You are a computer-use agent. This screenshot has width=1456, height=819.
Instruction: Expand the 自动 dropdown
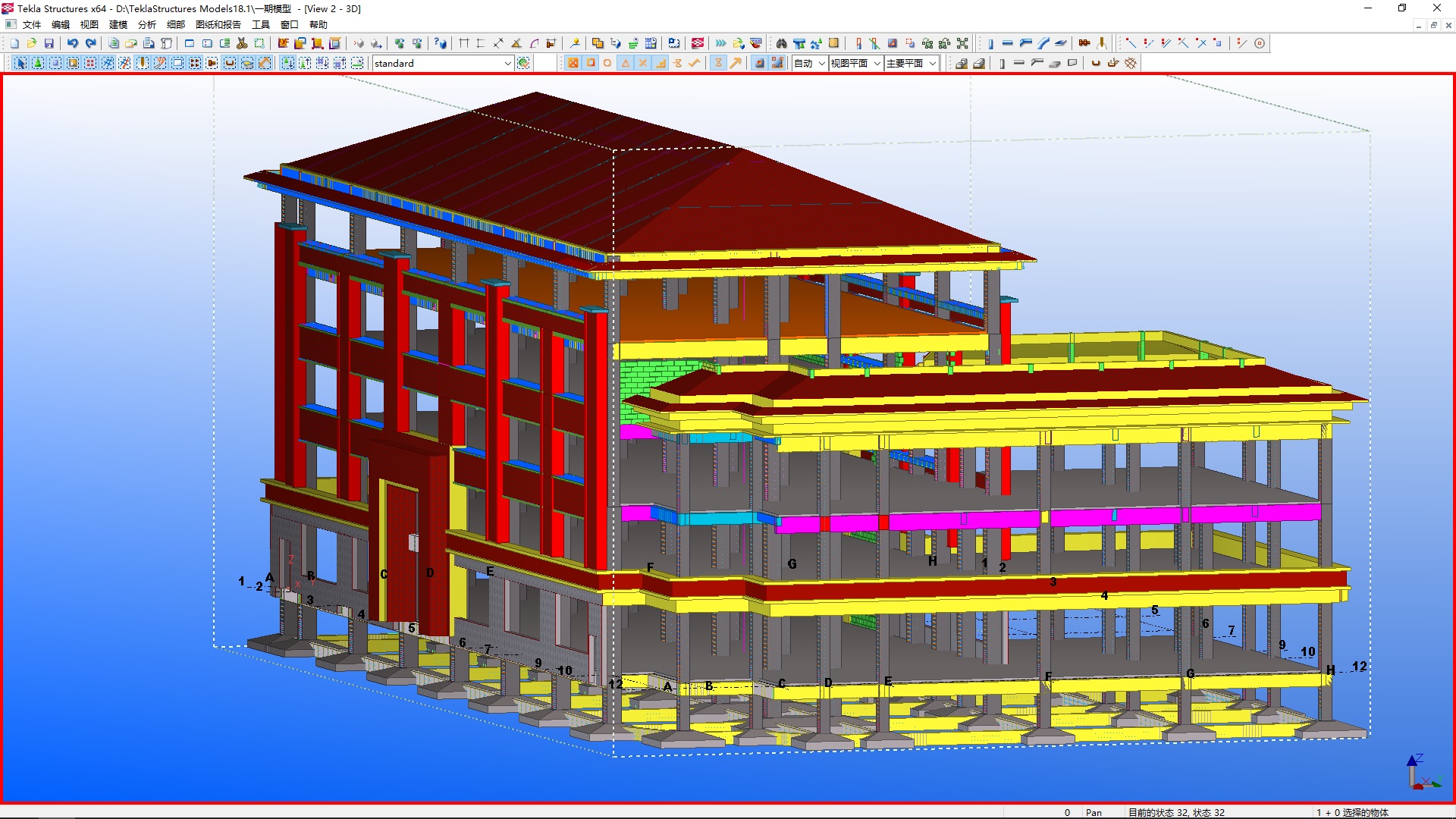click(x=821, y=63)
